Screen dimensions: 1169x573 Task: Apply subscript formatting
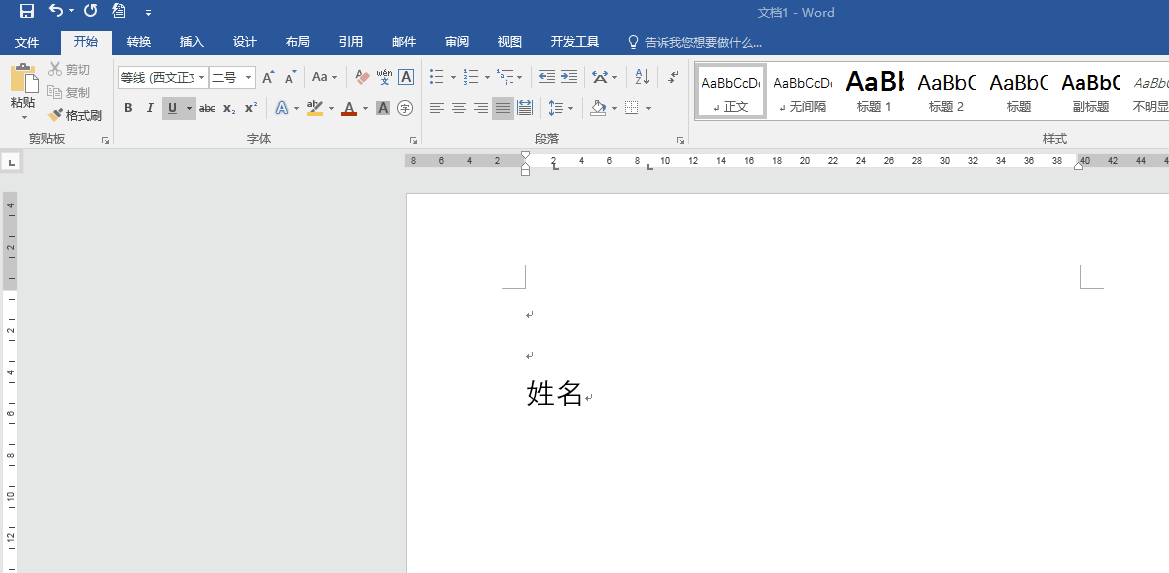coord(229,108)
